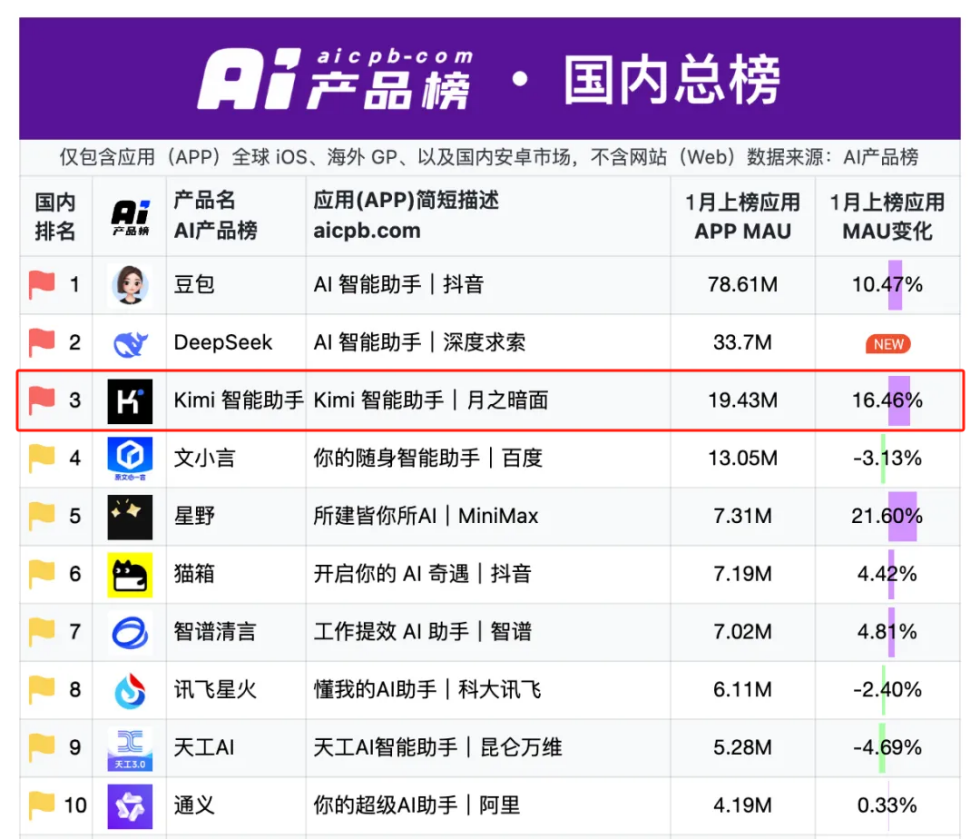Click the yellow flag beside rank 10
This screenshot has width=980, height=839.
pyautogui.click(x=42, y=805)
